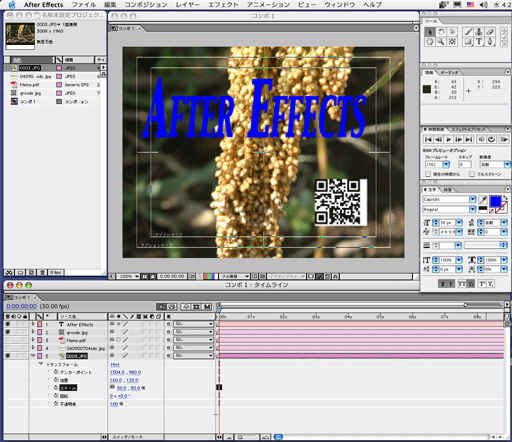Expand the Memo.pdf layer properties

[x=33, y=340]
